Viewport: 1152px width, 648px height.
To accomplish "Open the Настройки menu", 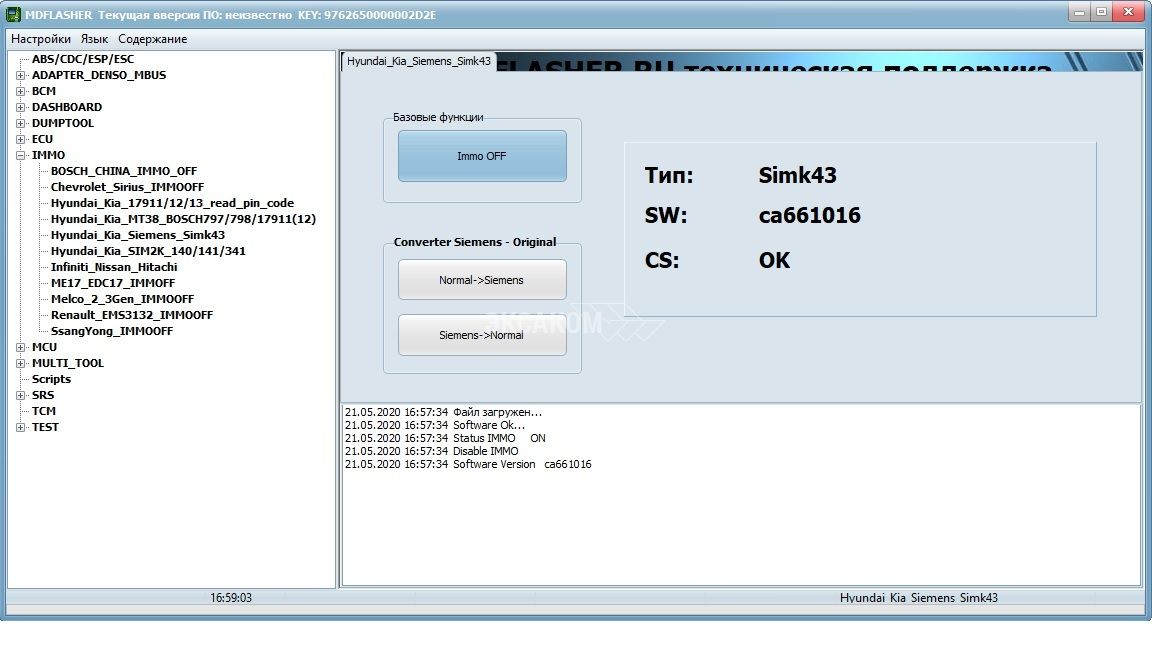I will 41,39.
